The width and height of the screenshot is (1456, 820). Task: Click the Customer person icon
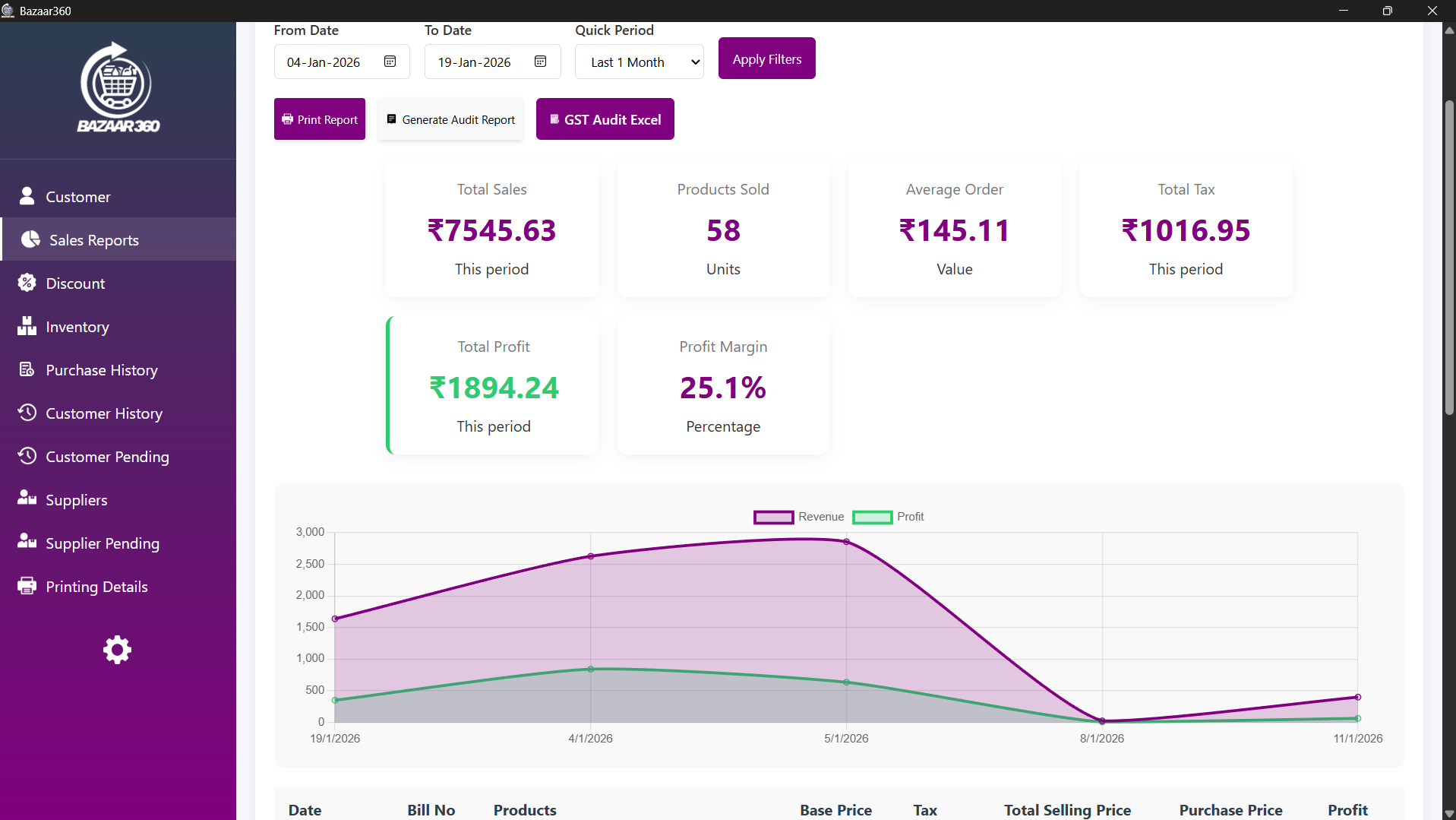pos(27,196)
